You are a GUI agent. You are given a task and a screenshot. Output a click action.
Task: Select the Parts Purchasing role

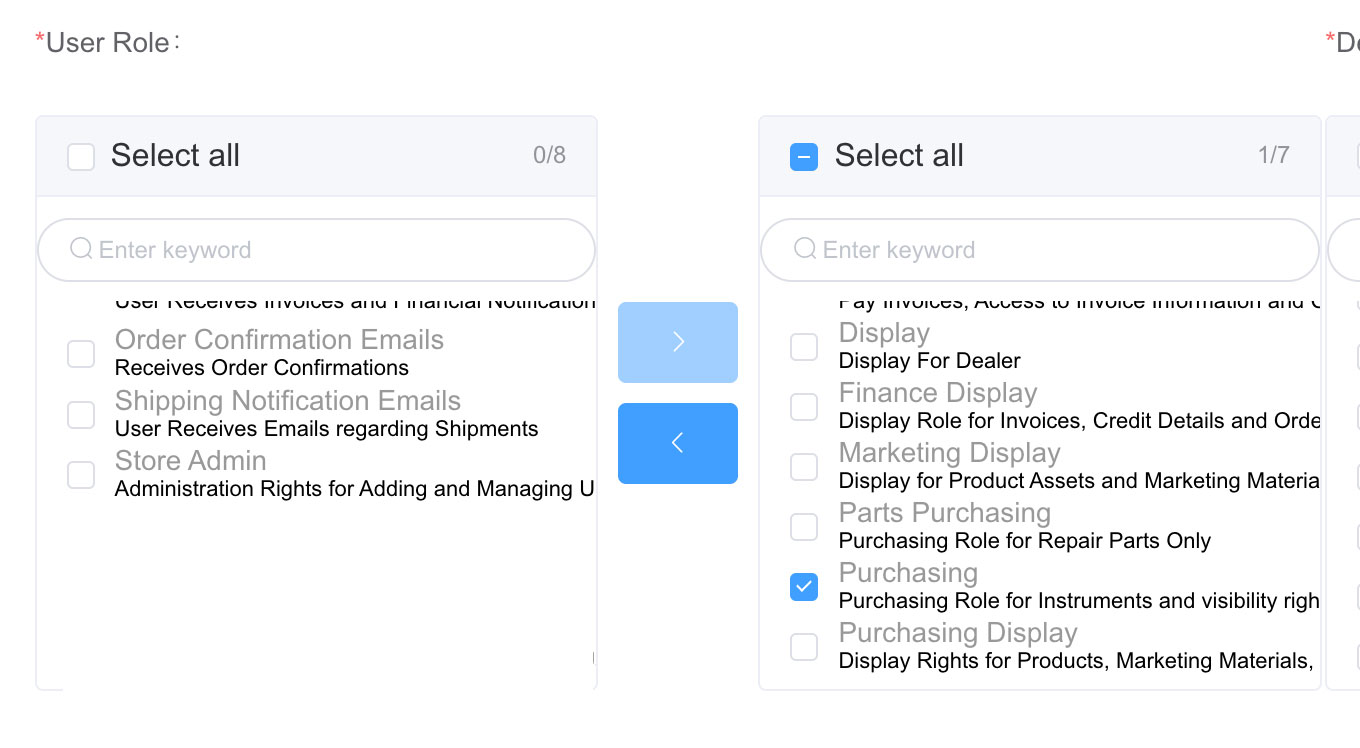tap(804, 526)
